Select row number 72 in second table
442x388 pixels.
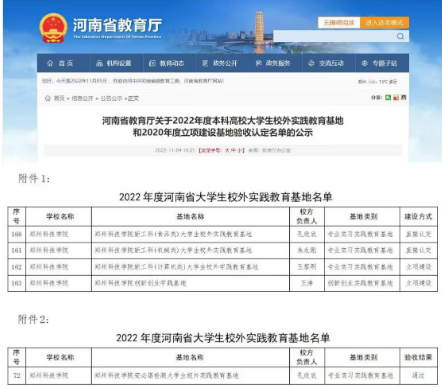point(16,375)
